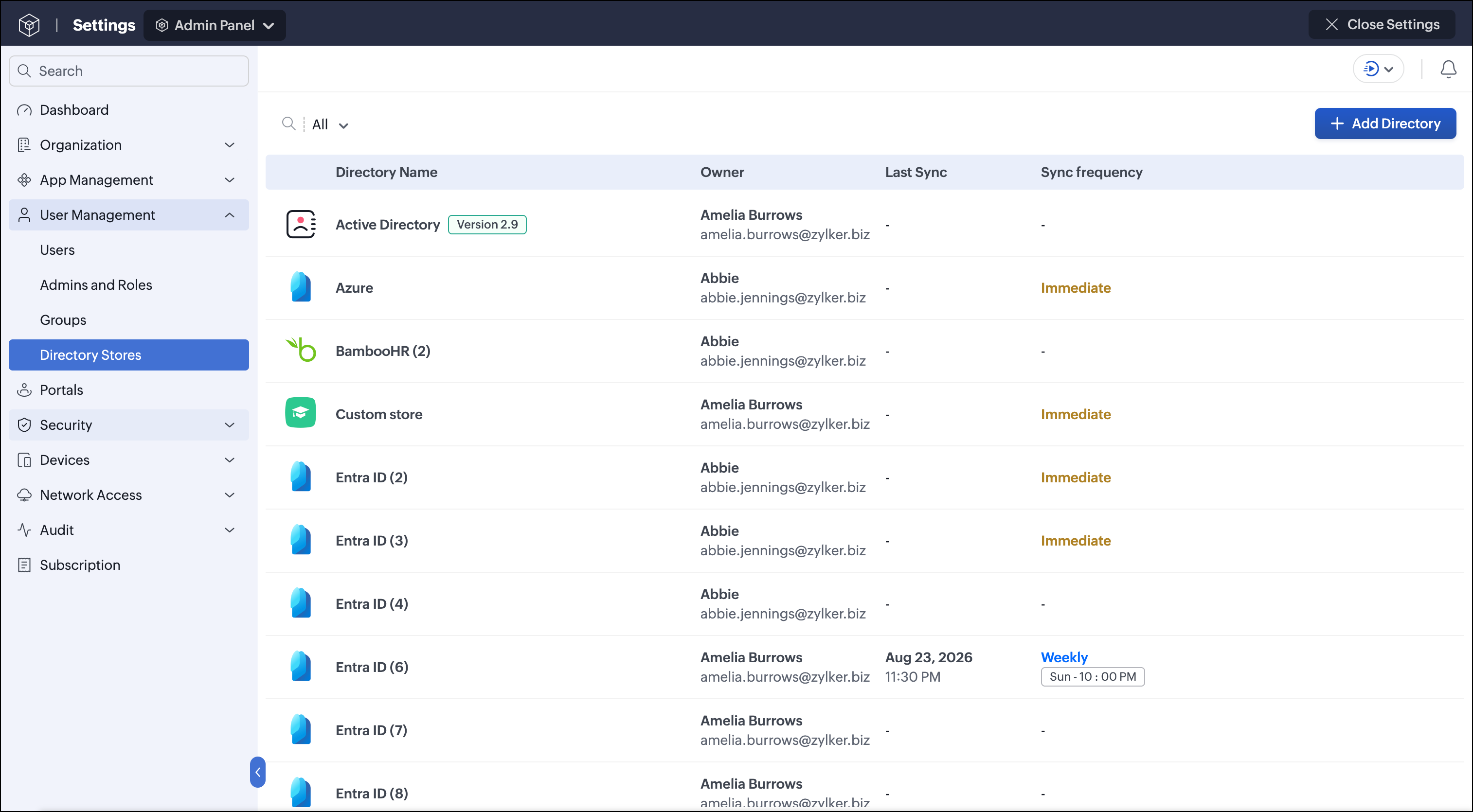Open the Entra ID (6) directory
The image size is (1473, 812).
click(372, 667)
